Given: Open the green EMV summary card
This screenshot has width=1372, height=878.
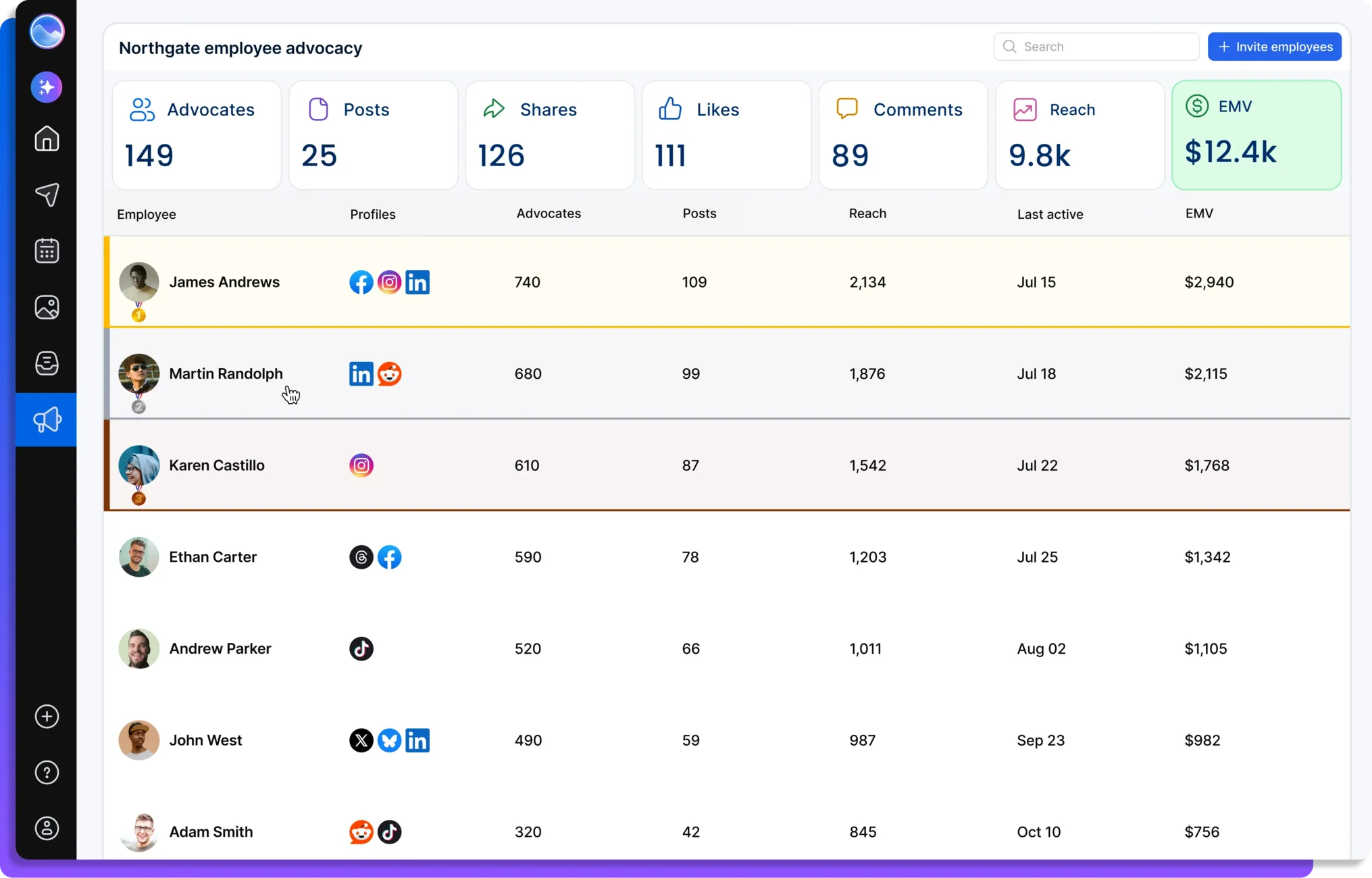Looking at the screenshot, I should tap(1256, 135).
